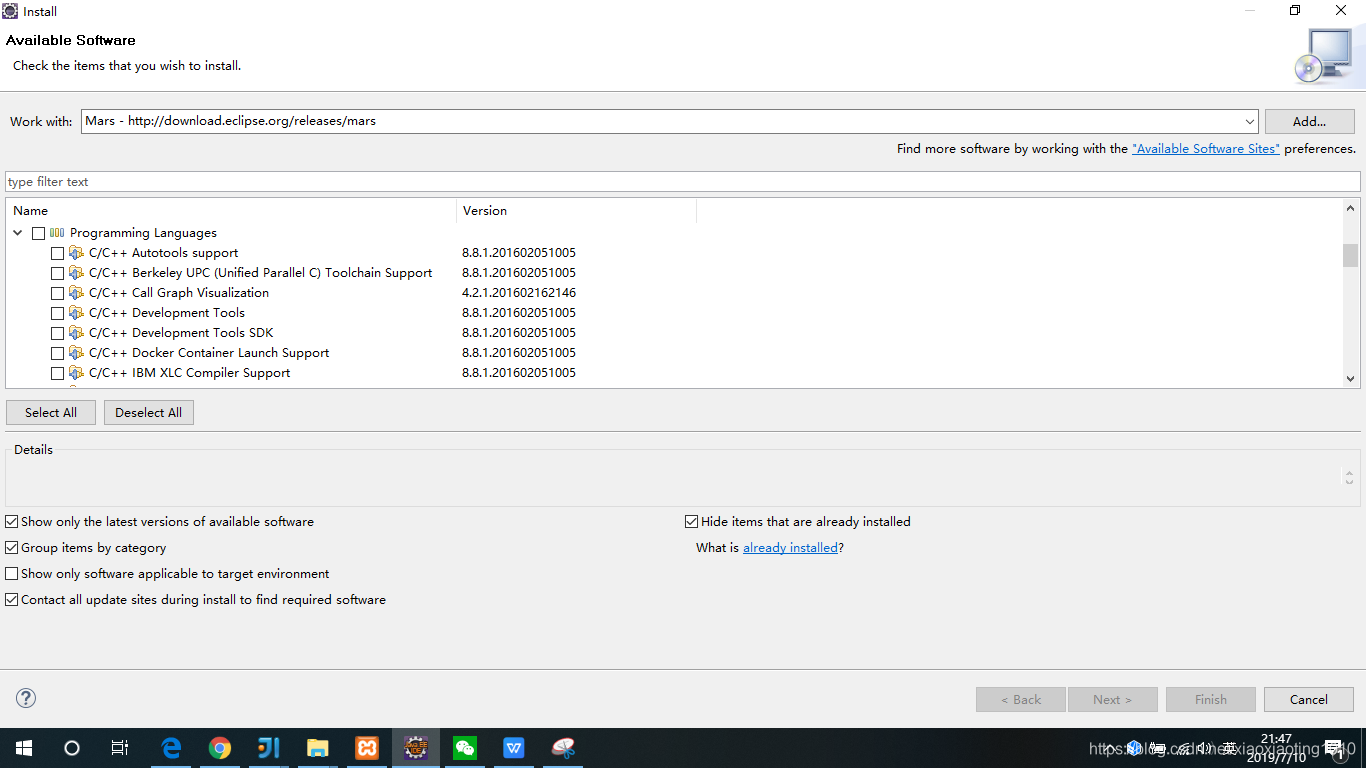
Task: Click the Name column header
Action: (x=231, y=211)
